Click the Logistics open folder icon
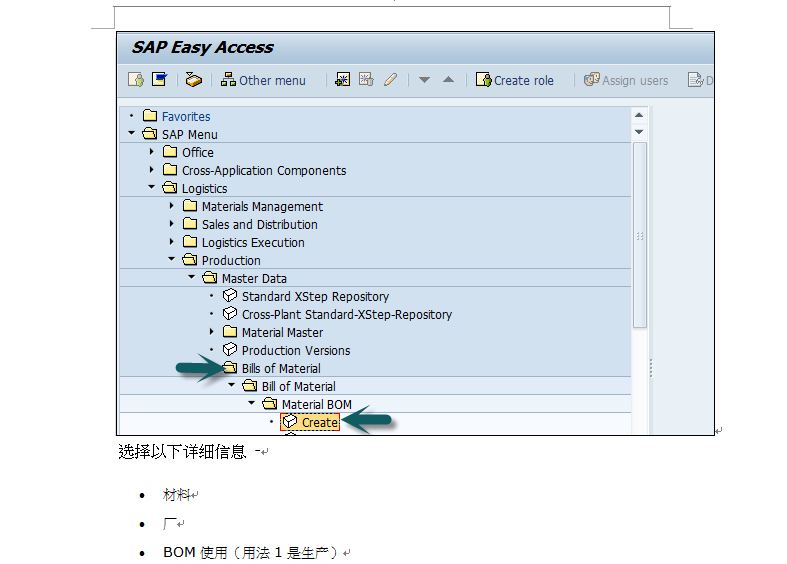This screenshot has height=564, width=787. pos(170,188)
